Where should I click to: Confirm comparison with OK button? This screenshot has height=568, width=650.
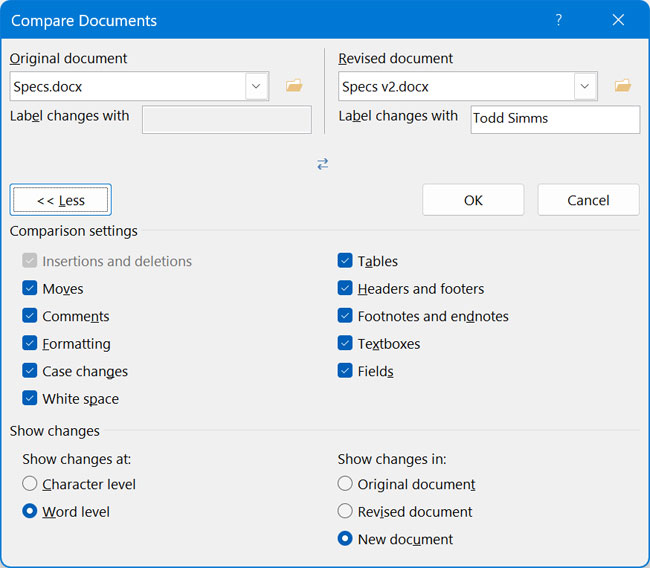473,200
